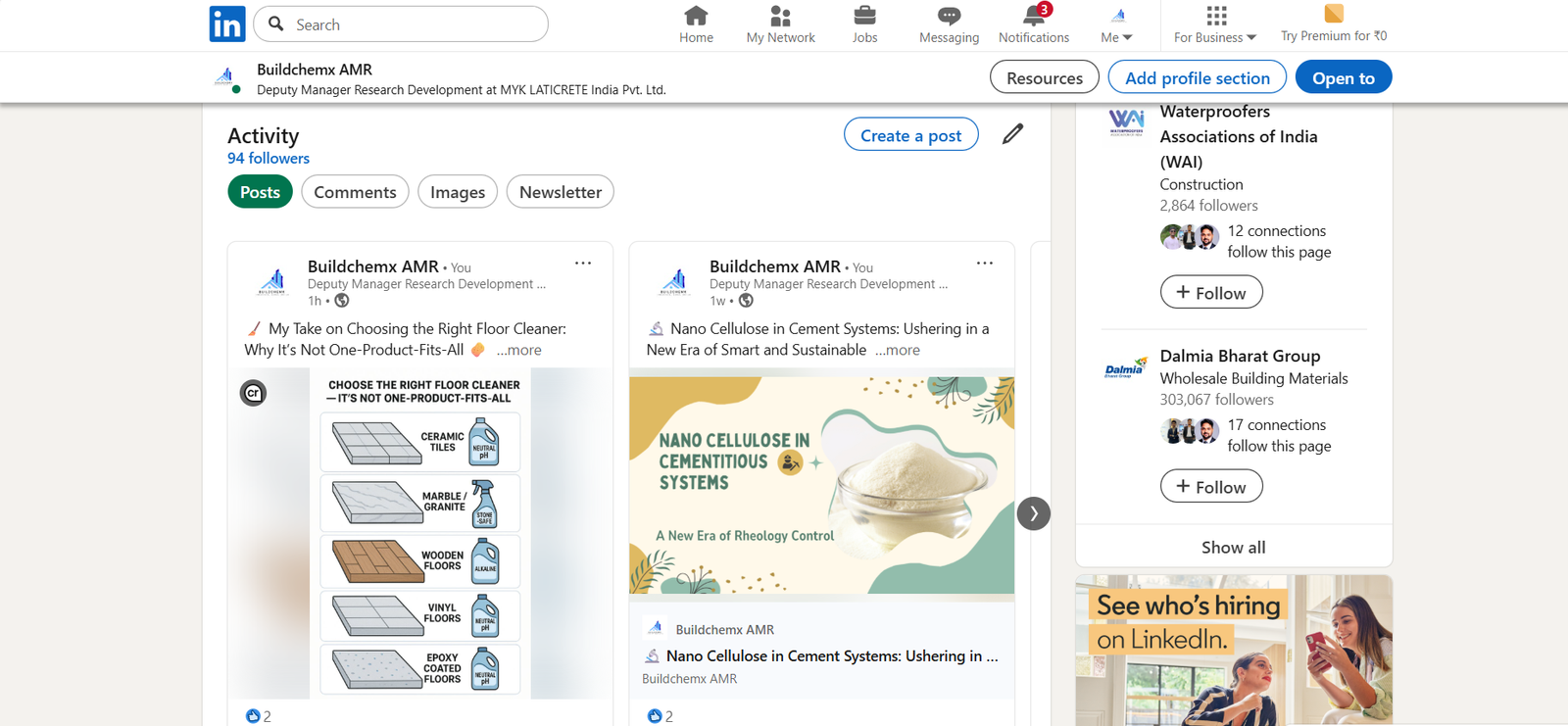Select the Newsletter filter tab

[561, 192]
